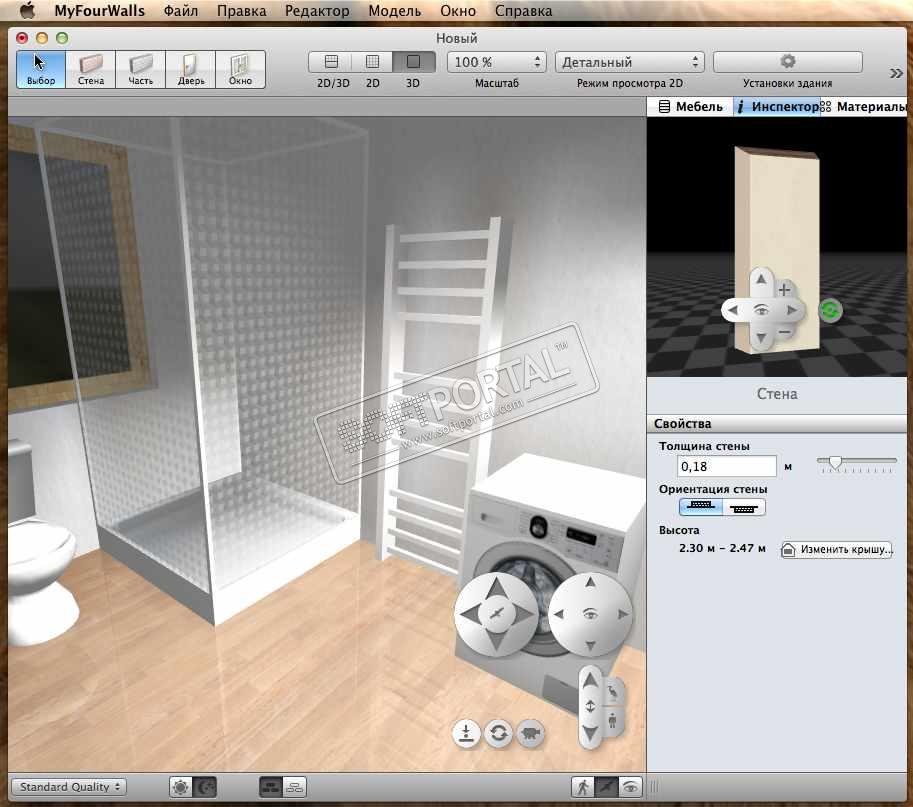The height and width of the screenshot is (807, 913).
Task: Look down with eye pad arrow
Action: click(590, 645)
